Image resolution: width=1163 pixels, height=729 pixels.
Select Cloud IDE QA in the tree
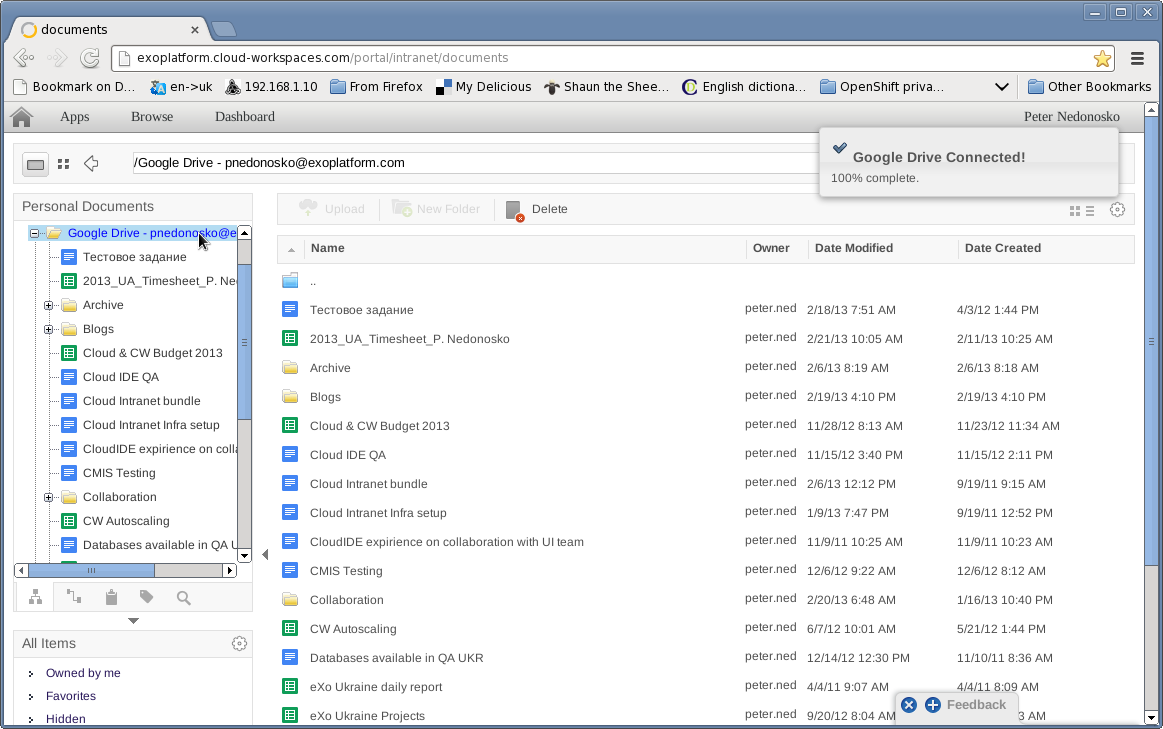pos(121,377)
